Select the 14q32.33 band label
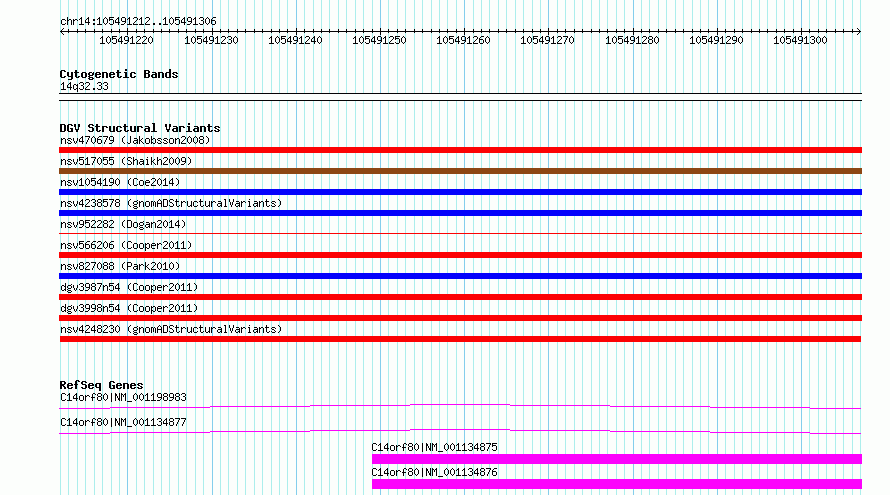Viewport: 890px width, 495px height. pos(84,86)
